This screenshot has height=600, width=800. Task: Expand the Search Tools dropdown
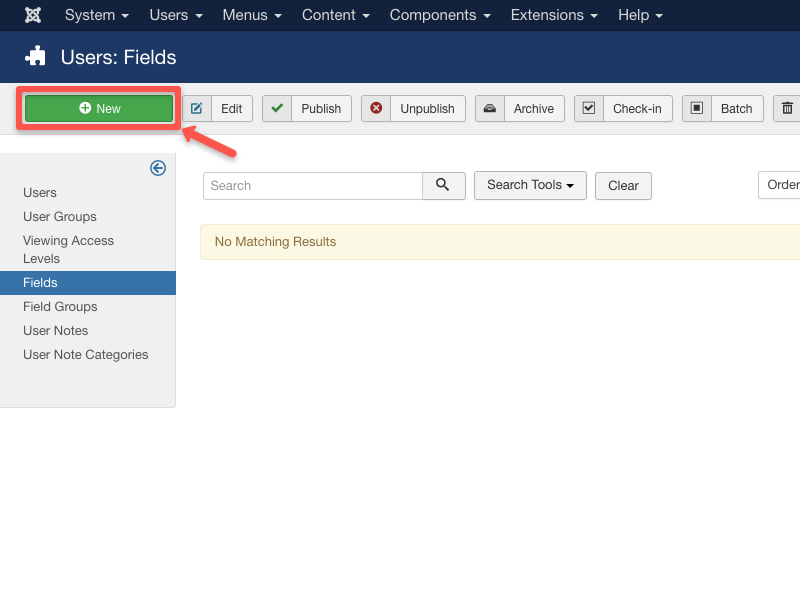point(530,185)
